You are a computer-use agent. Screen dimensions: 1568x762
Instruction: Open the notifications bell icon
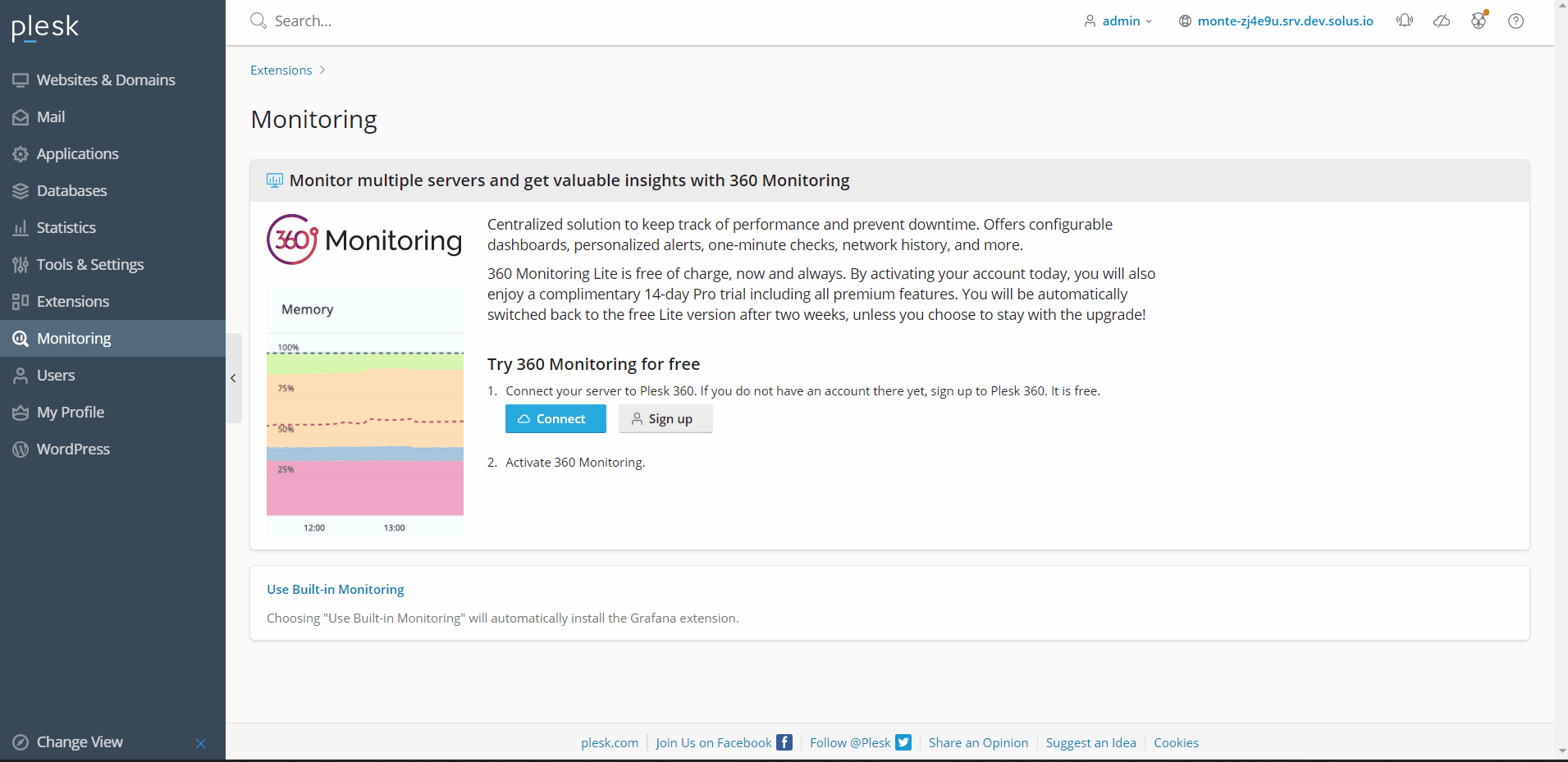click(1405, 21)
